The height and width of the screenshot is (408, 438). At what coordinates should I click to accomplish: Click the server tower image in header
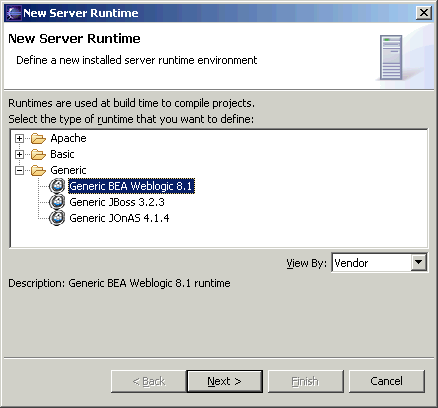tap(391, 57)
